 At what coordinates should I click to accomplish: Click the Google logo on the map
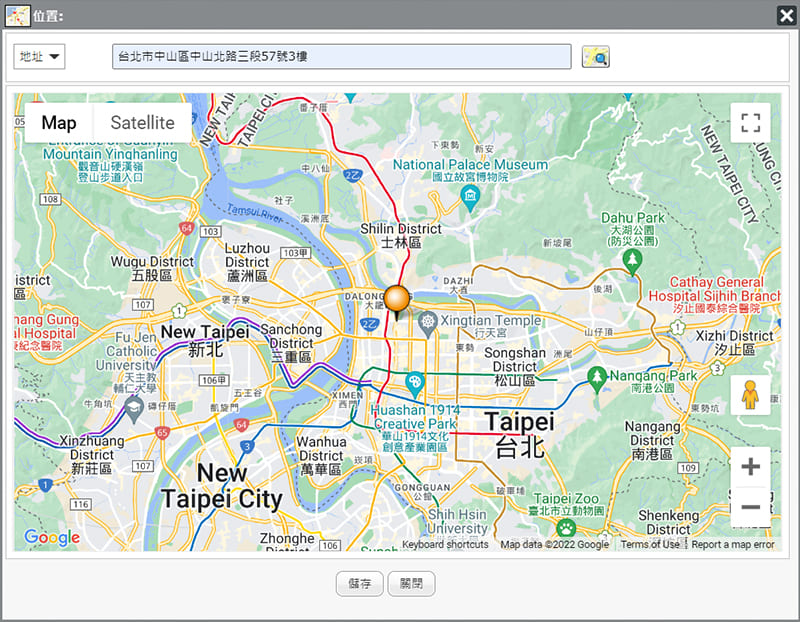pos(52,537)
